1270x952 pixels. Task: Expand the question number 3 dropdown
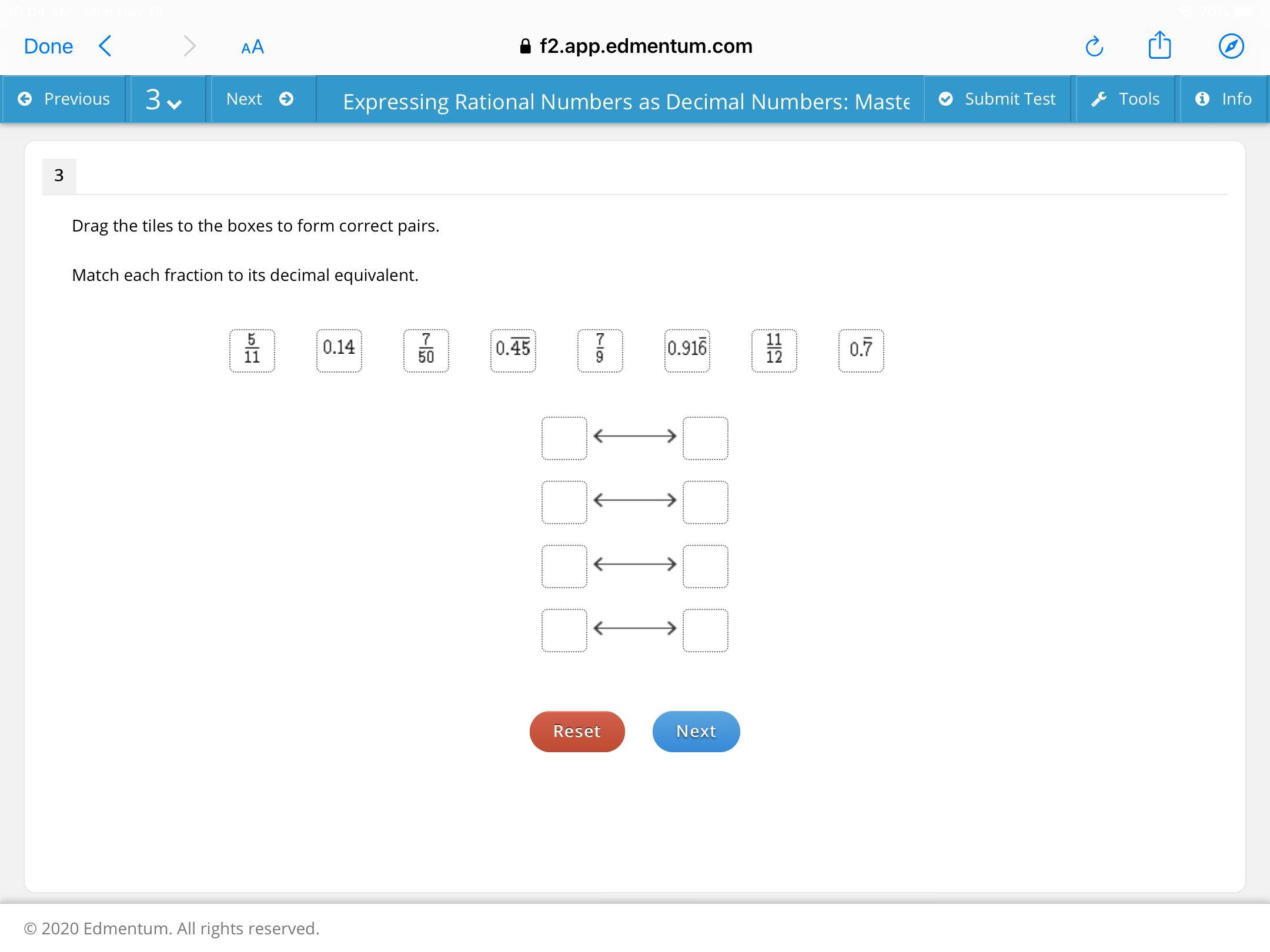pyautogui.click(x=163, y=99)
